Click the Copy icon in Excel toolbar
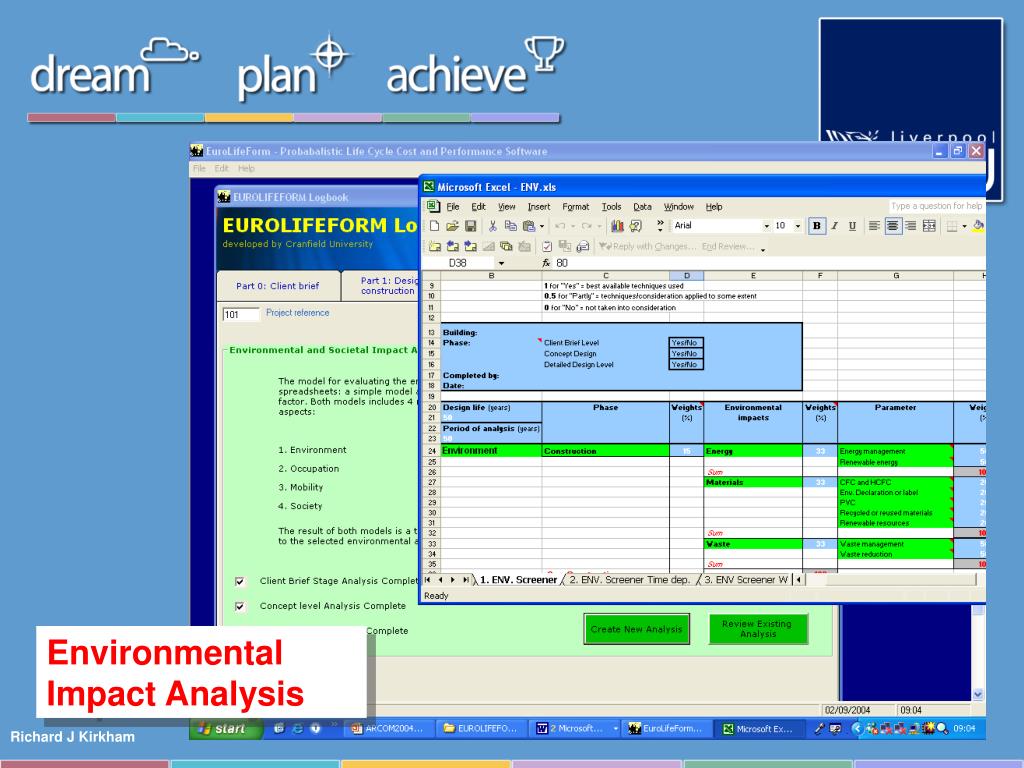 (511, 226)
